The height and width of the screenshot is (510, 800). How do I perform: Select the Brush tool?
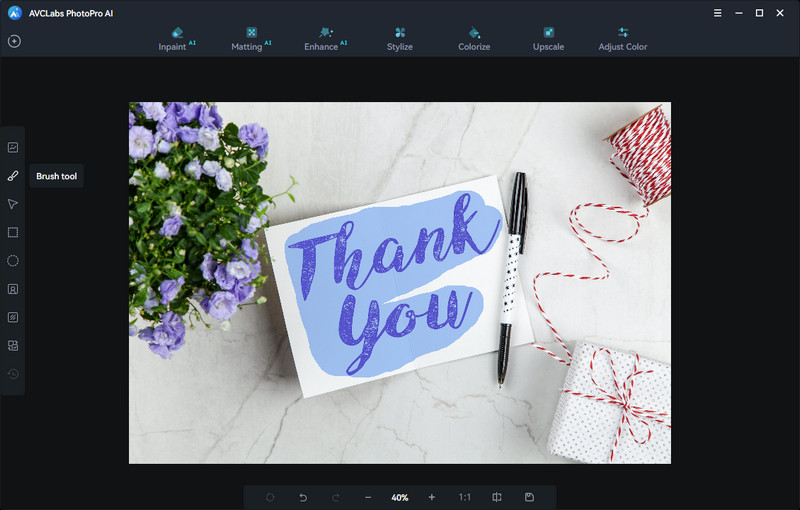13,176
